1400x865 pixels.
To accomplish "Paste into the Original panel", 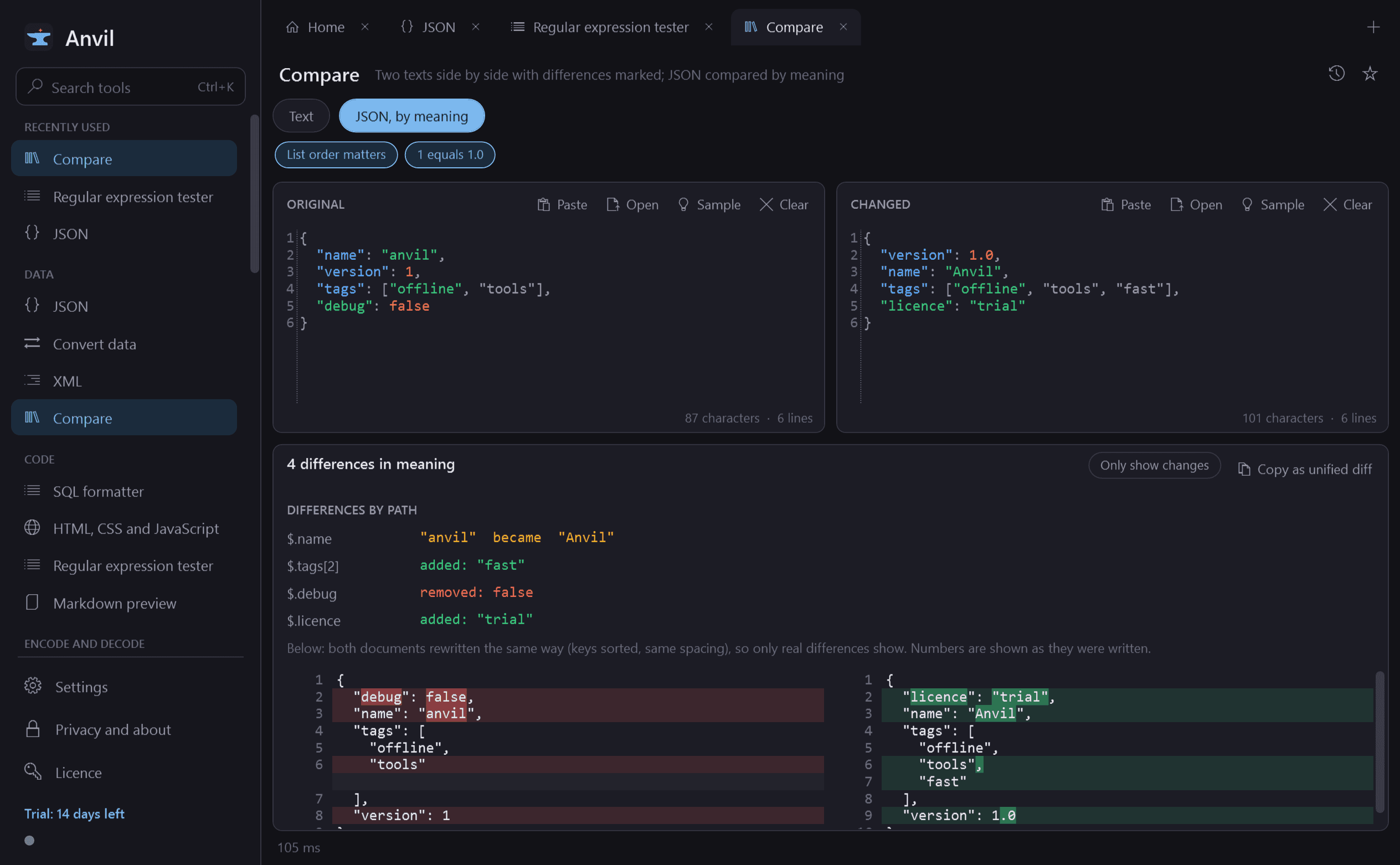I will (562, 204).
